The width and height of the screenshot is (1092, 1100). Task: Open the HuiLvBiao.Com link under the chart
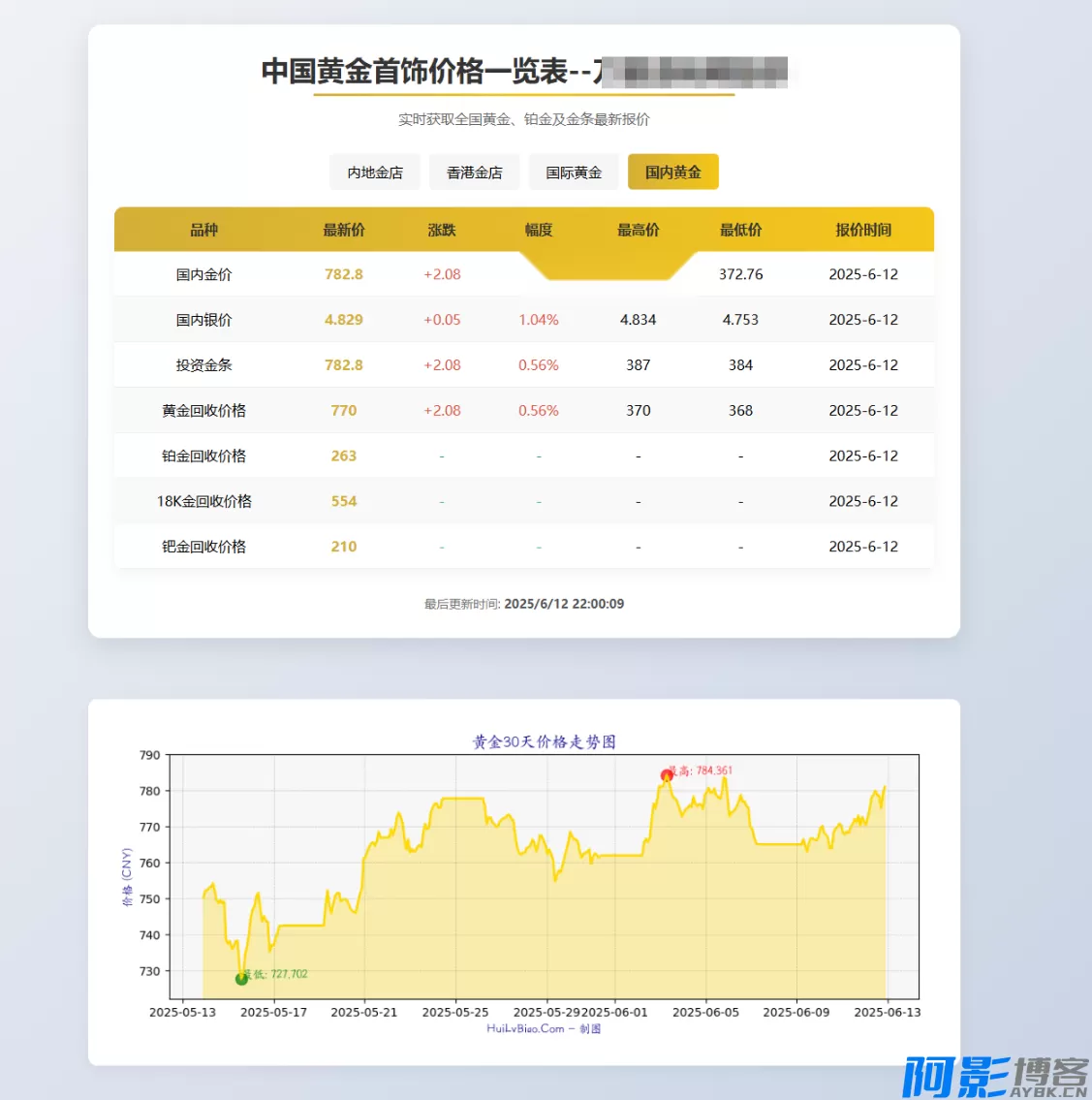click(525, 1029)
